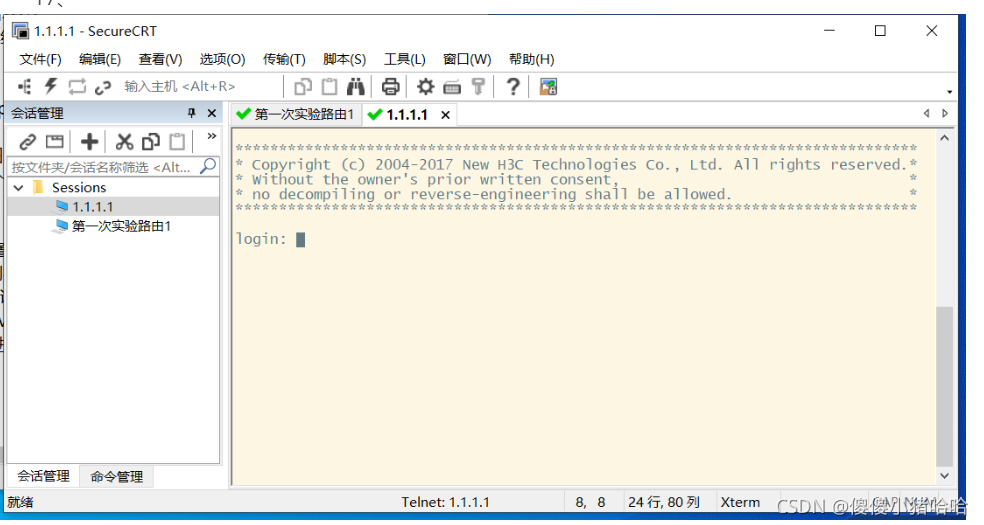The image size is (984, 525).
Task: Collapse the Sessions folder tree
Action: point(19,188)
